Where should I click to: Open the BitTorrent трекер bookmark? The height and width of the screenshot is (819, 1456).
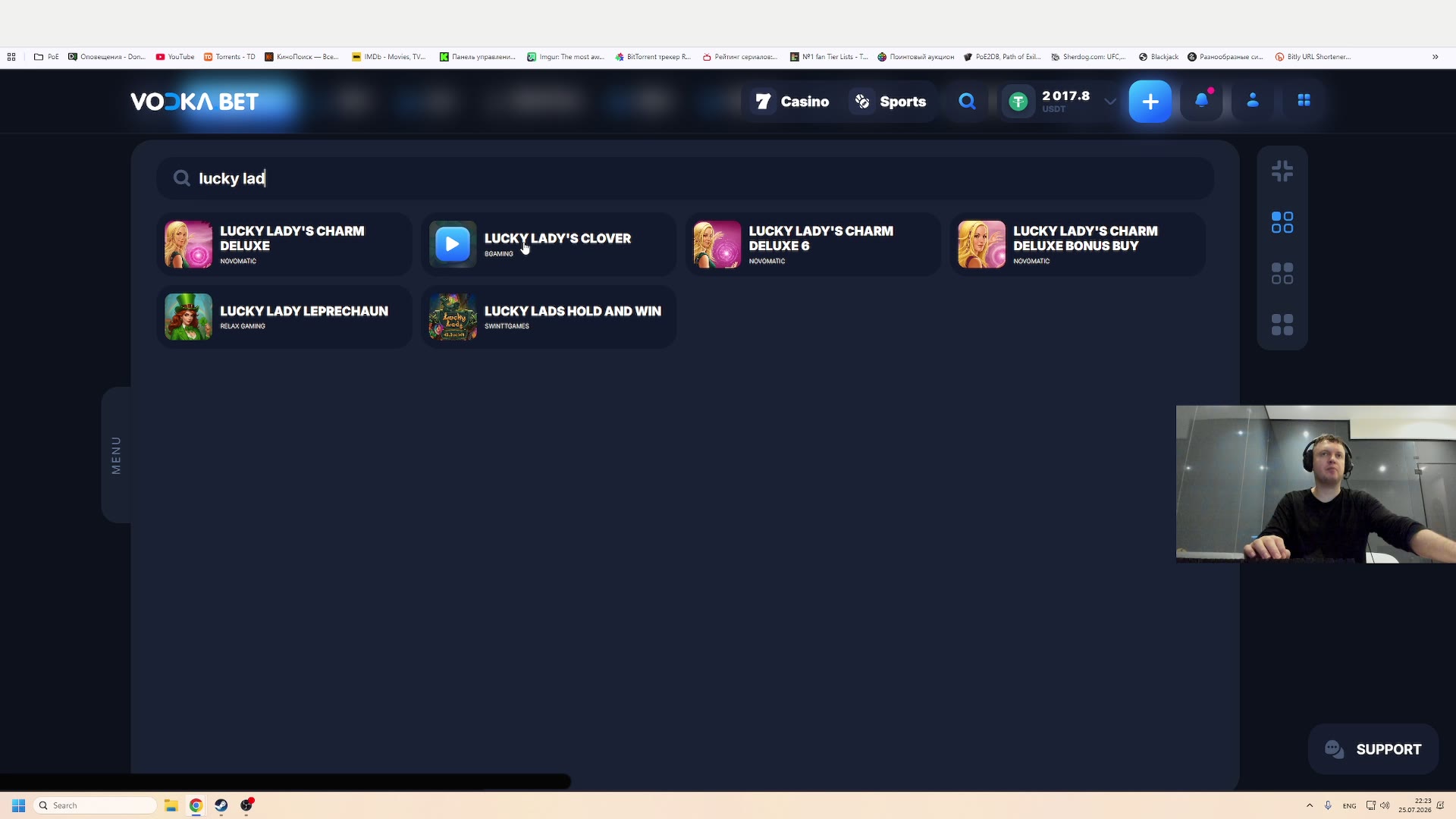point(654,57)
